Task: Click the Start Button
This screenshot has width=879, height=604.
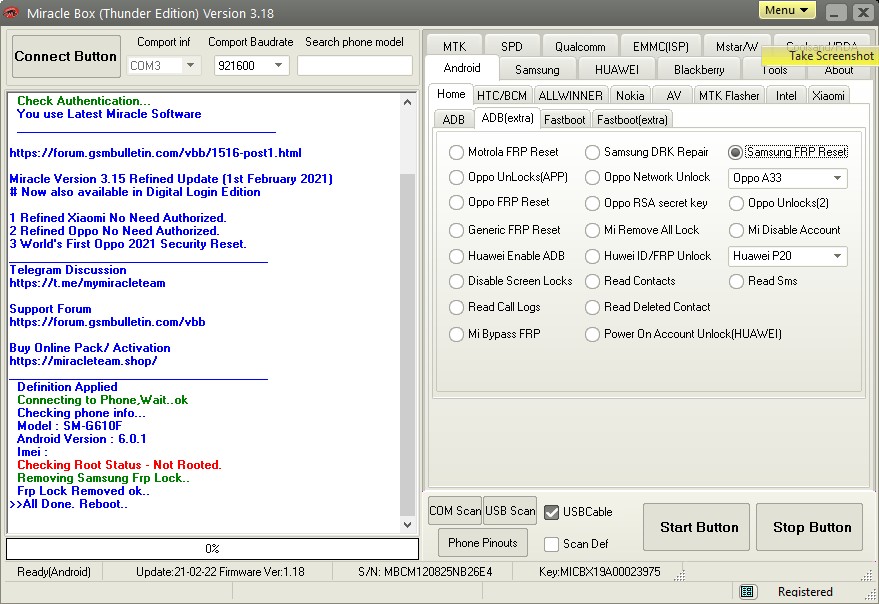Action: tap(698, 527)
